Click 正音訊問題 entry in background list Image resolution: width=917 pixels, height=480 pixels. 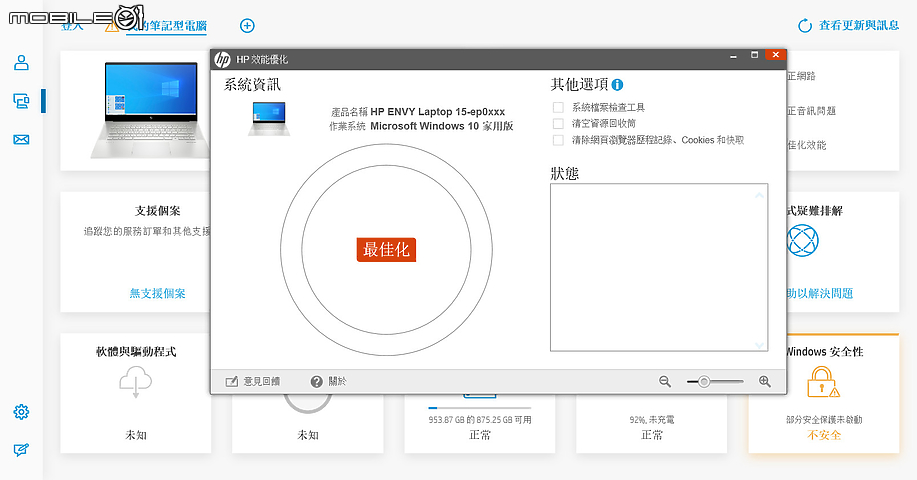[811, 110]
